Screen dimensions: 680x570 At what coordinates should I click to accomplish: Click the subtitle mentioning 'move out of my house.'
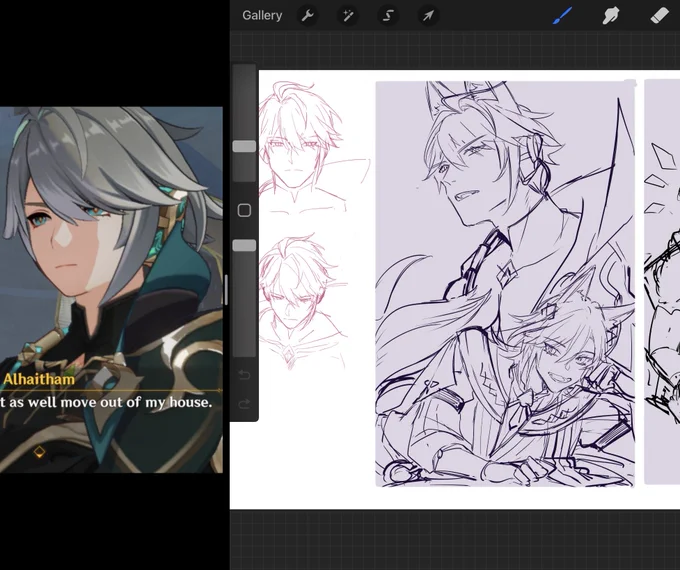tap(106, 403)
